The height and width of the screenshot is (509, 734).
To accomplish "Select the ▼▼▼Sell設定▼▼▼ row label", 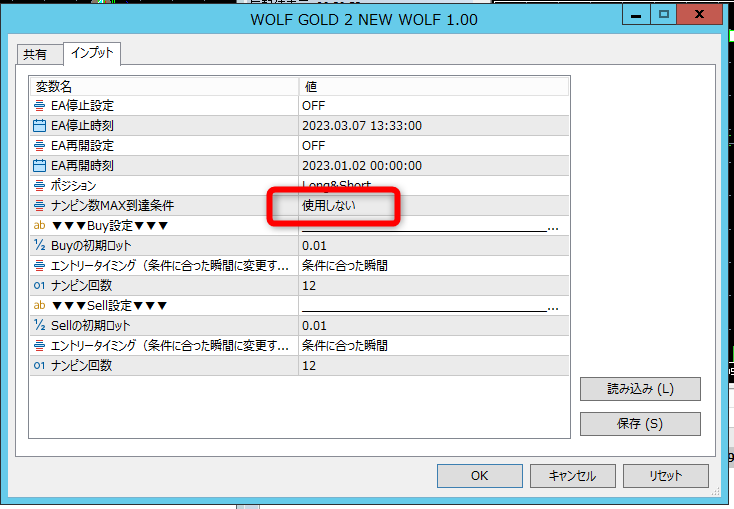I will 109,305.
